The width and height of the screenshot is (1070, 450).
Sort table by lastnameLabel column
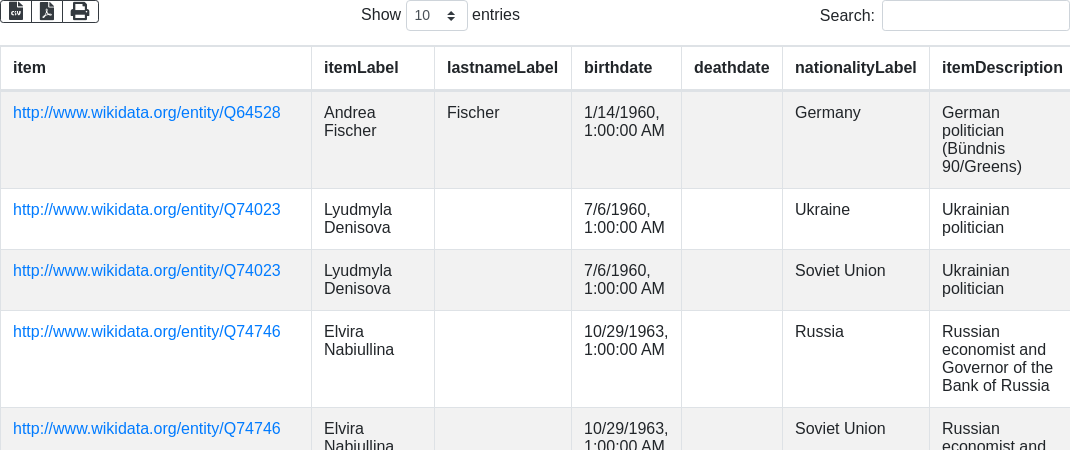click(502, 68)
